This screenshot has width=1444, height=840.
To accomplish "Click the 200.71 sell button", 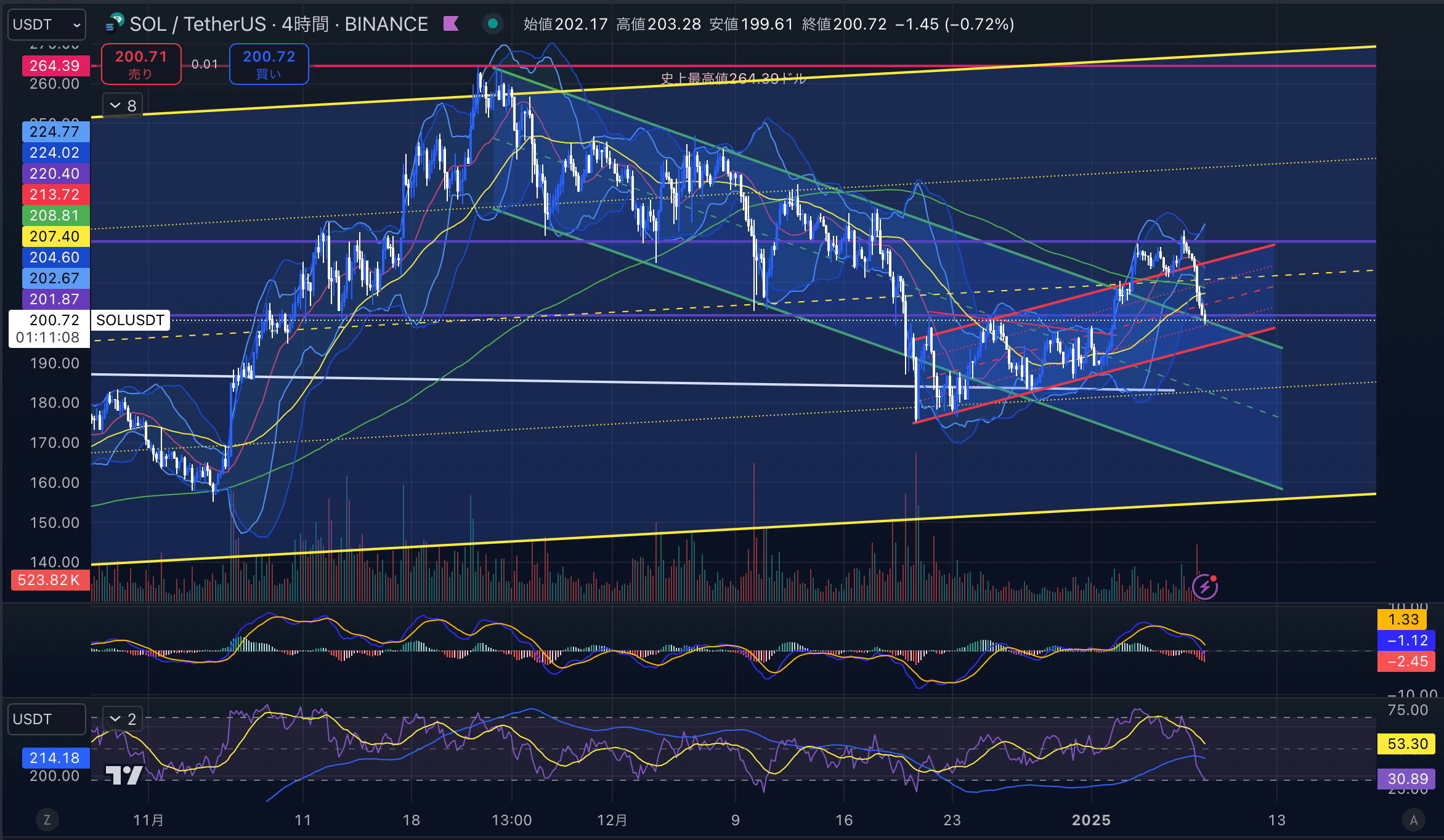I will [x=141, y=64].
